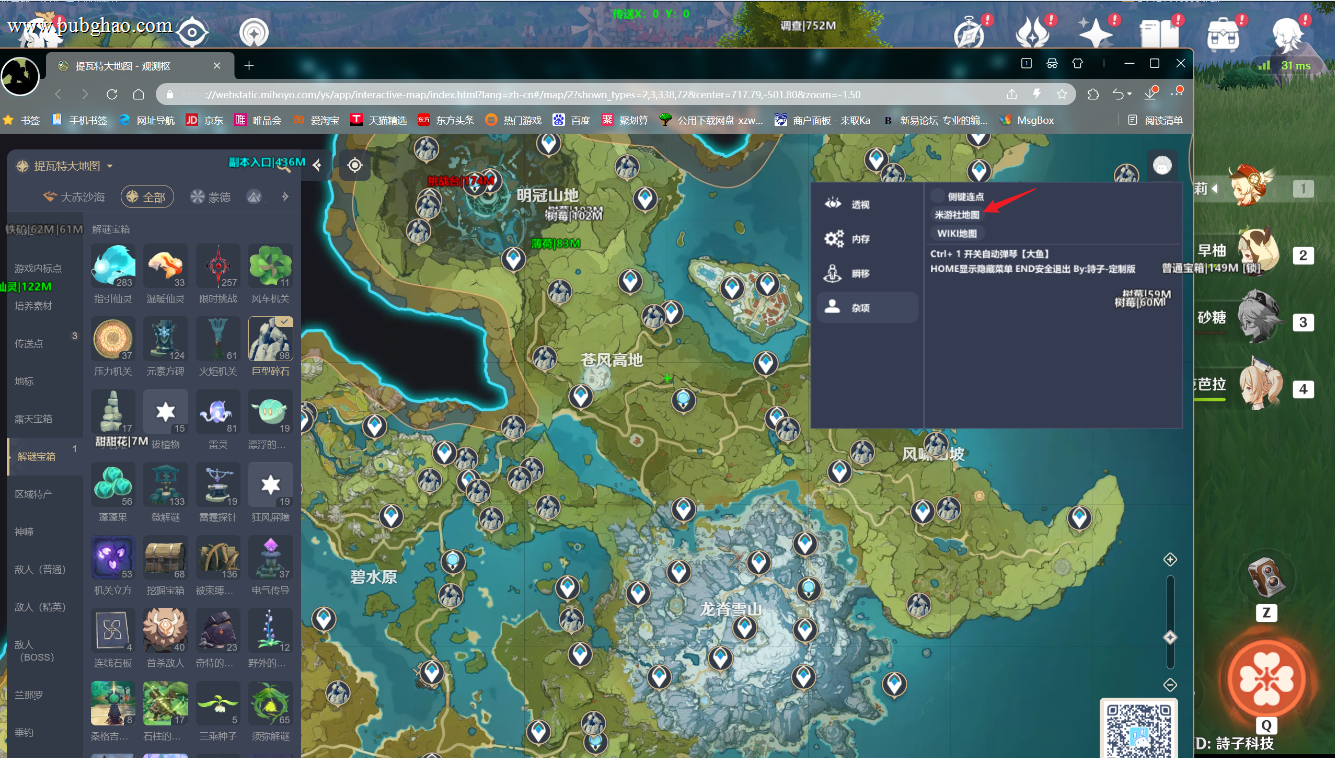Uncheck the selected 巨型碎石 marker
The width and height of the screenshot is (1335, 758).
(270, 339)
